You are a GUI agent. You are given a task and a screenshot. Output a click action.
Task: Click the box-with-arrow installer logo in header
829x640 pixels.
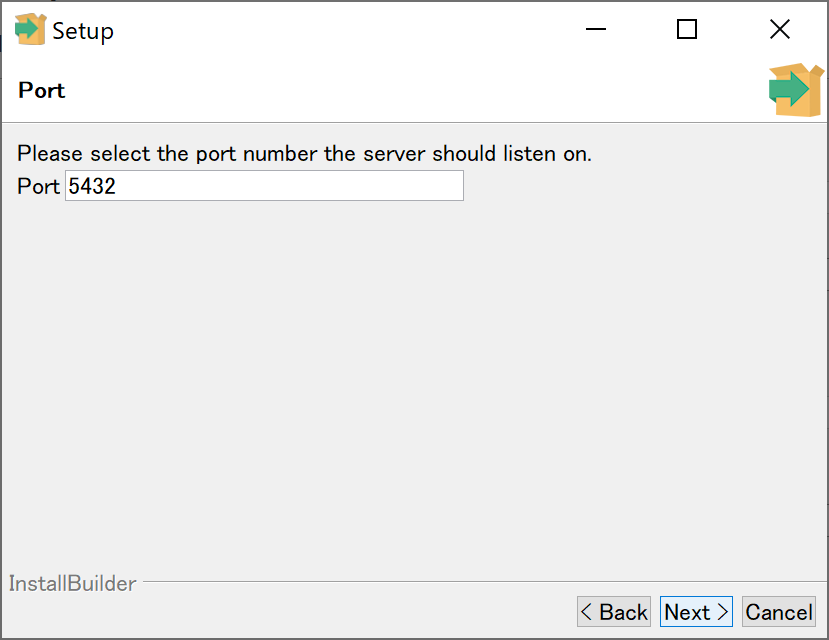(795, 91)
